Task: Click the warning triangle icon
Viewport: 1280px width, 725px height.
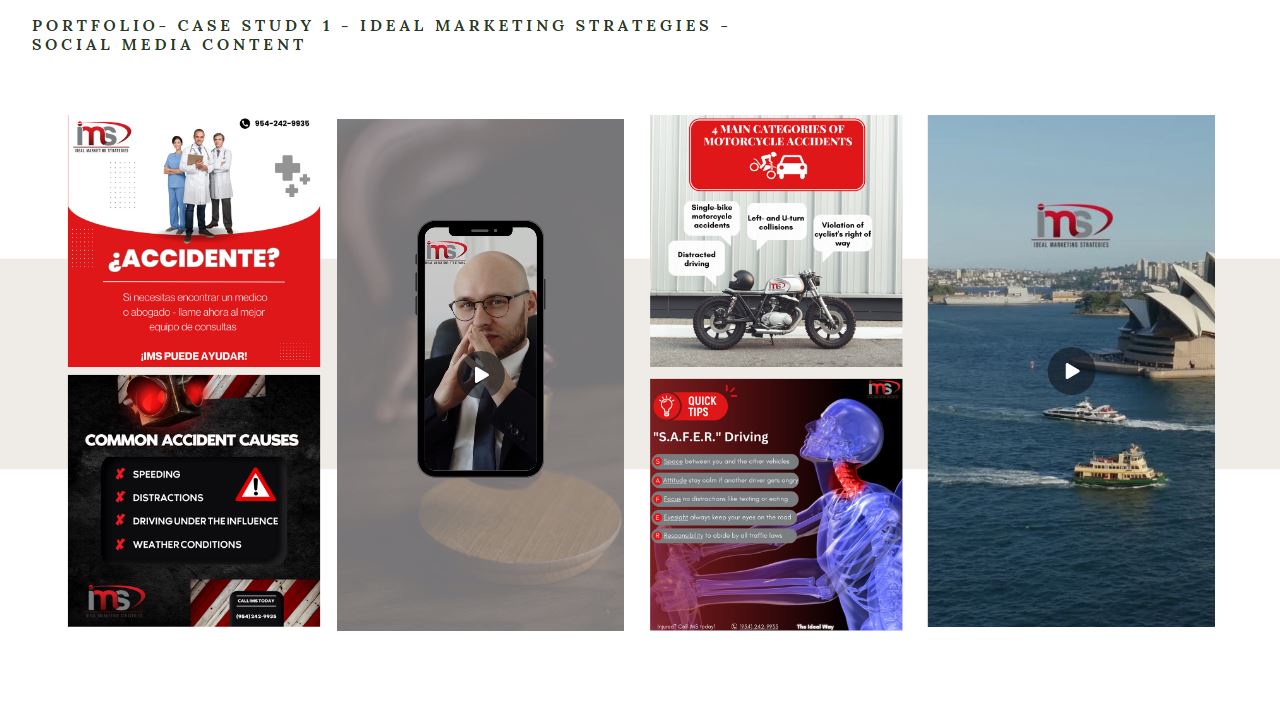Action: [255, 485]
